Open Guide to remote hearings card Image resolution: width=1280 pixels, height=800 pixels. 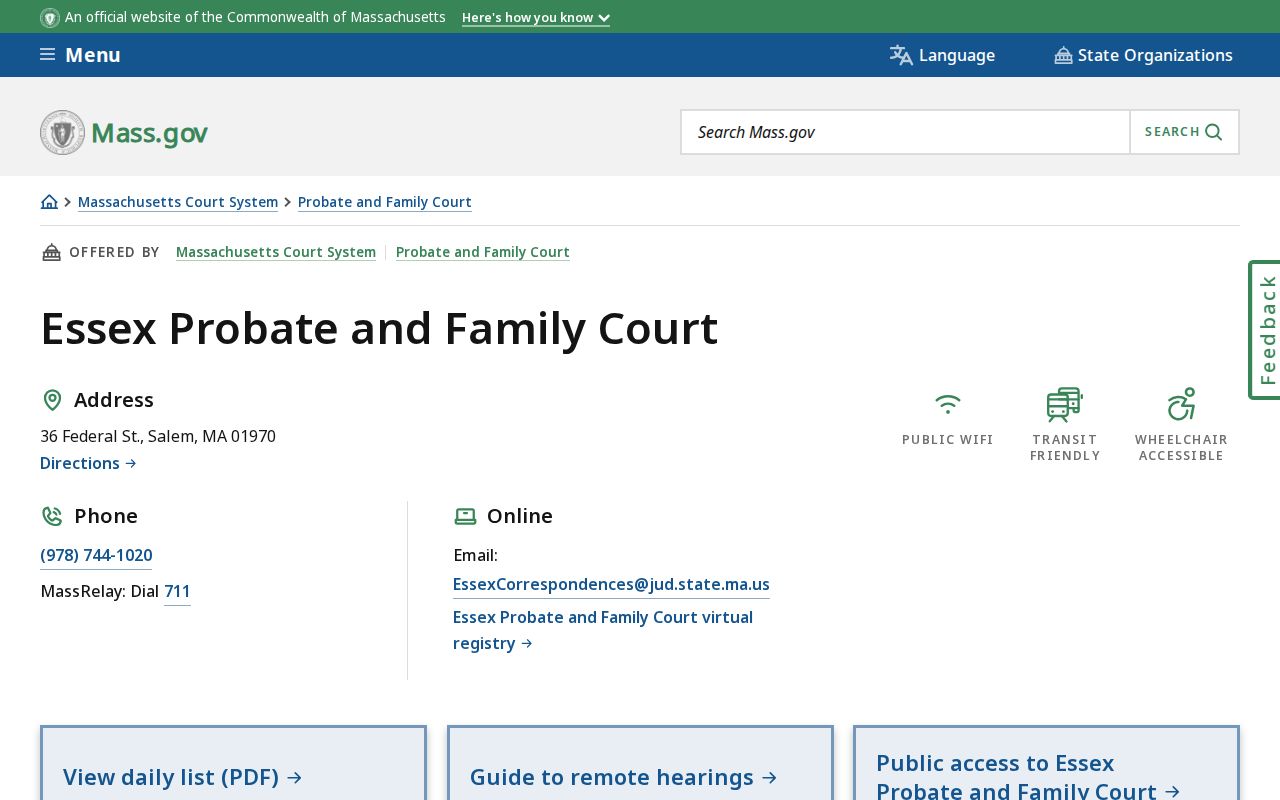pyautogui.click(x=640, y=763)
